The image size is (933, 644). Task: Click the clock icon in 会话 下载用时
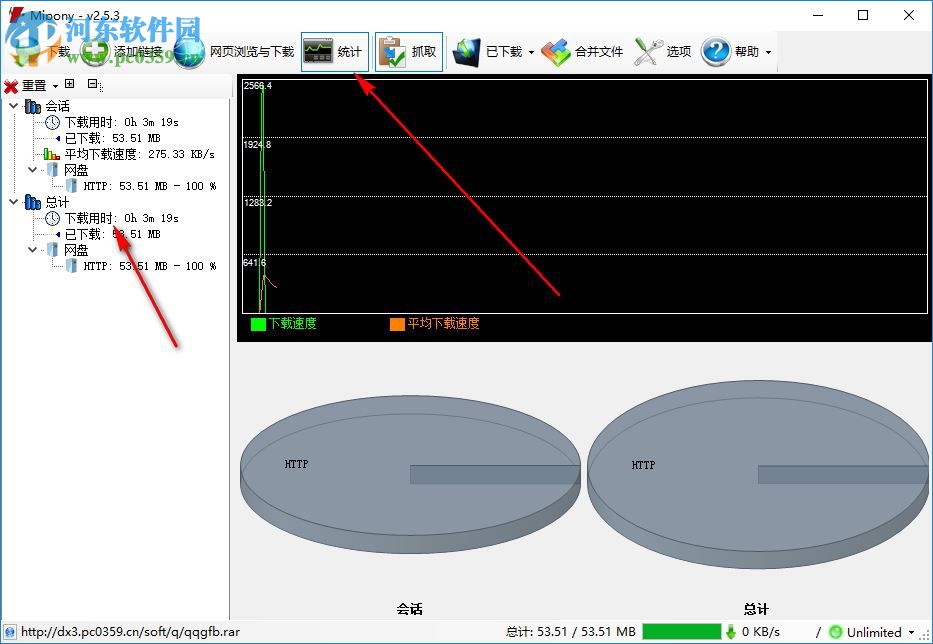tap(53, 122)
